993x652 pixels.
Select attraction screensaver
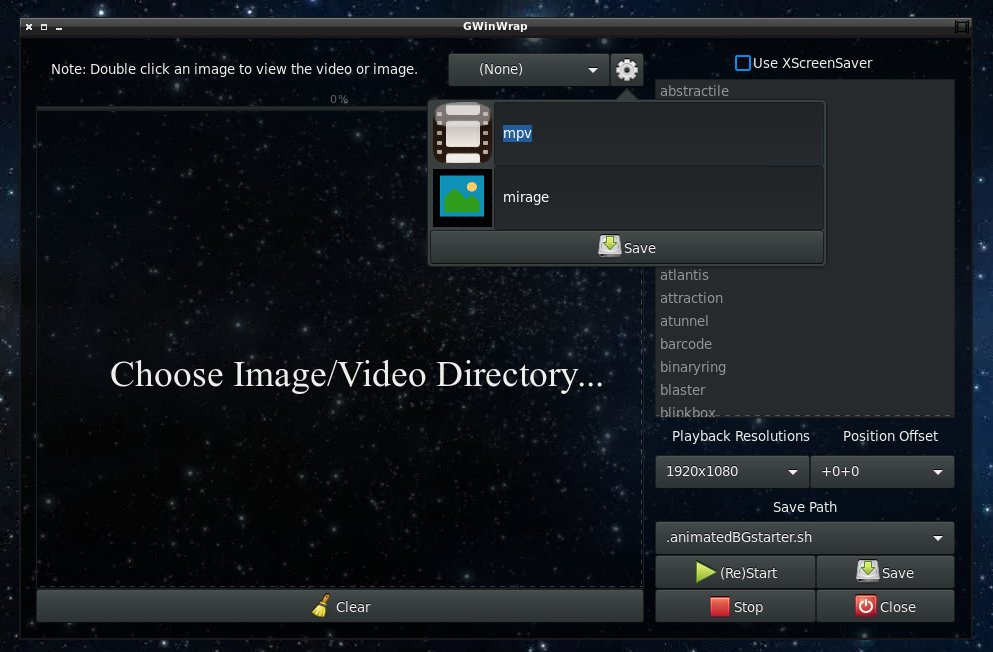tap(804, 298)
